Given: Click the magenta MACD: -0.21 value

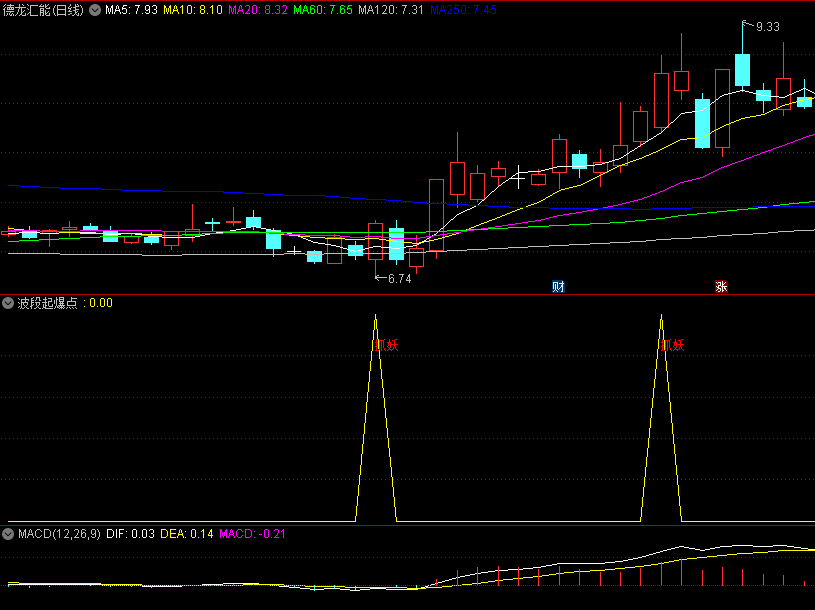Looking at the screenshot, I should click(x=253, y=534).
